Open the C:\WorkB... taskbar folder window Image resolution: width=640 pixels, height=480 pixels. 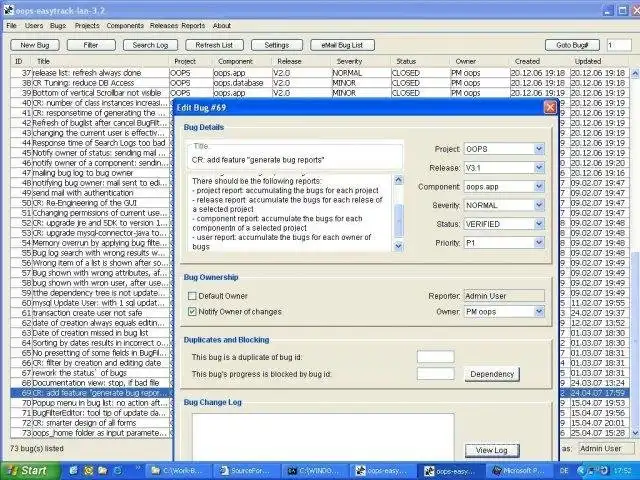pos(178,471)
